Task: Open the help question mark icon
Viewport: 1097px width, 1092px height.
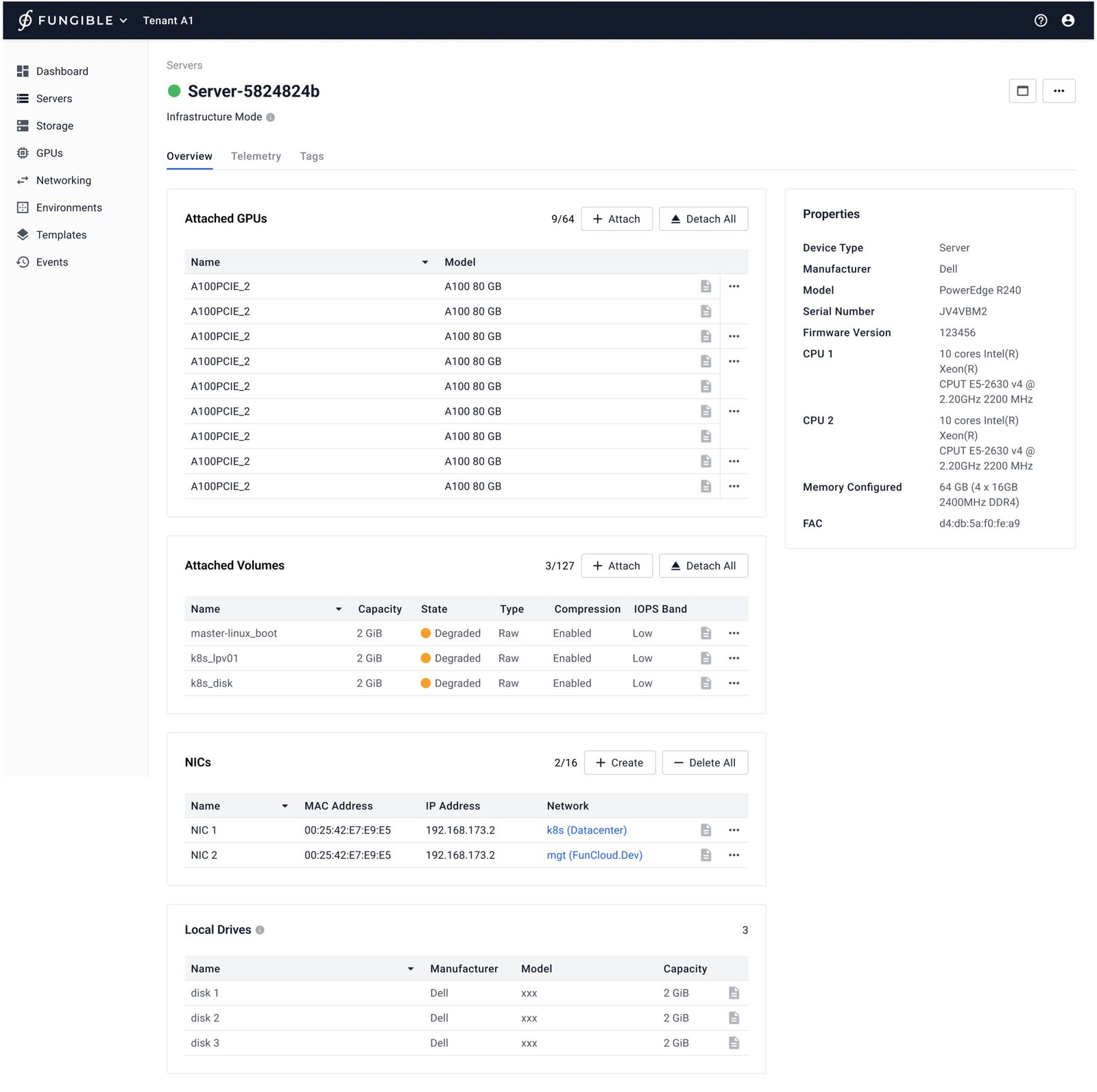Action: pyautogui.click(x=1040, y=21)
